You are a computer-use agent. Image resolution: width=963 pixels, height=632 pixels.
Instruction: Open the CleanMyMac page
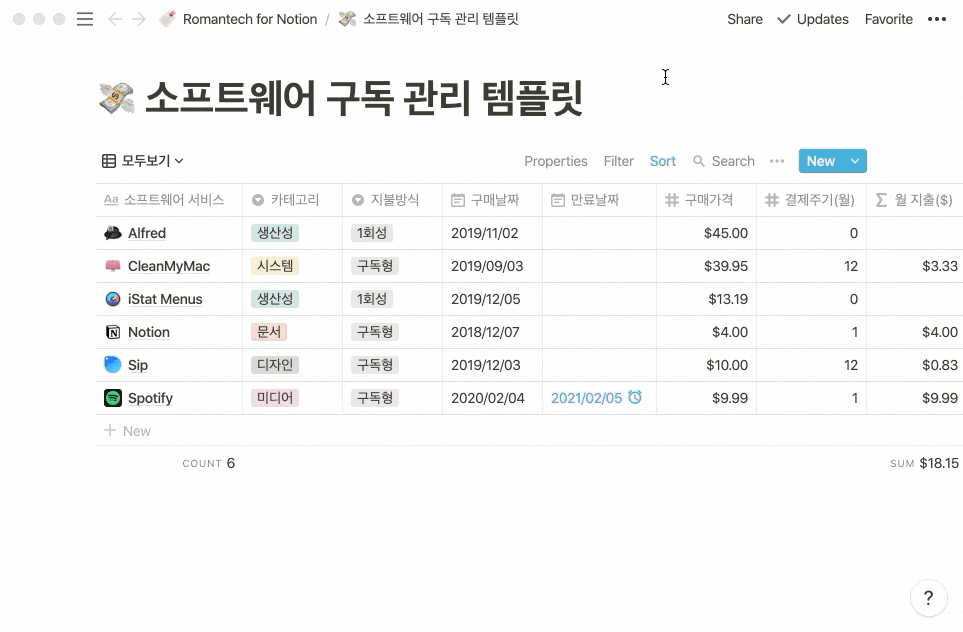point(169,266)
